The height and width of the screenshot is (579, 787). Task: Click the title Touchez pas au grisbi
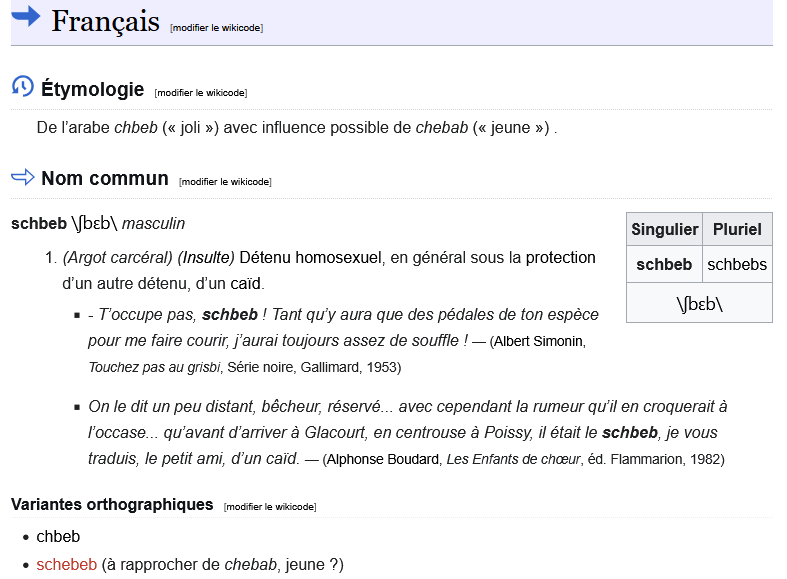[x=155, y=367]
